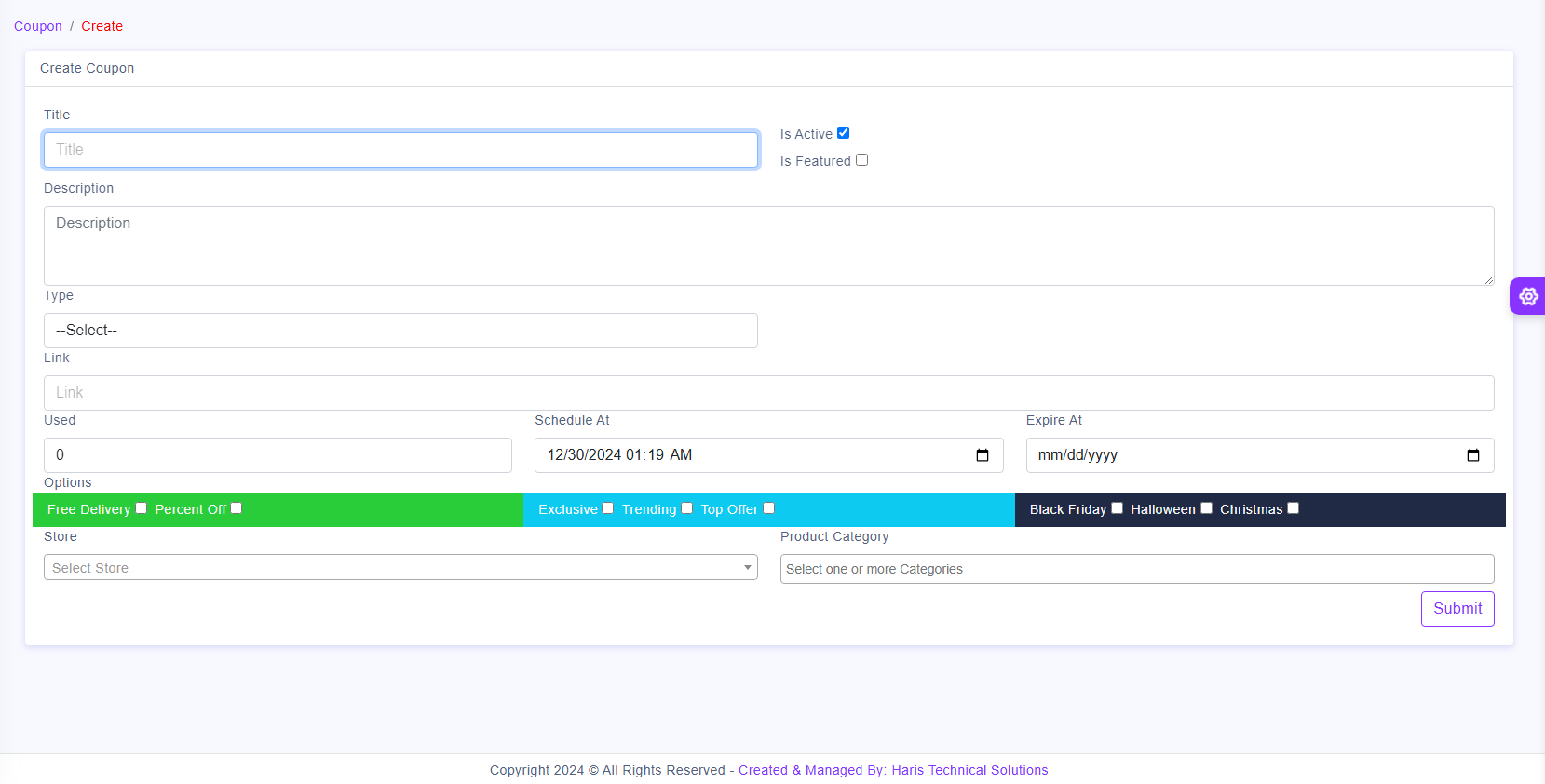Enable the Black Friday checkbox

click(x=1118, y=508)
